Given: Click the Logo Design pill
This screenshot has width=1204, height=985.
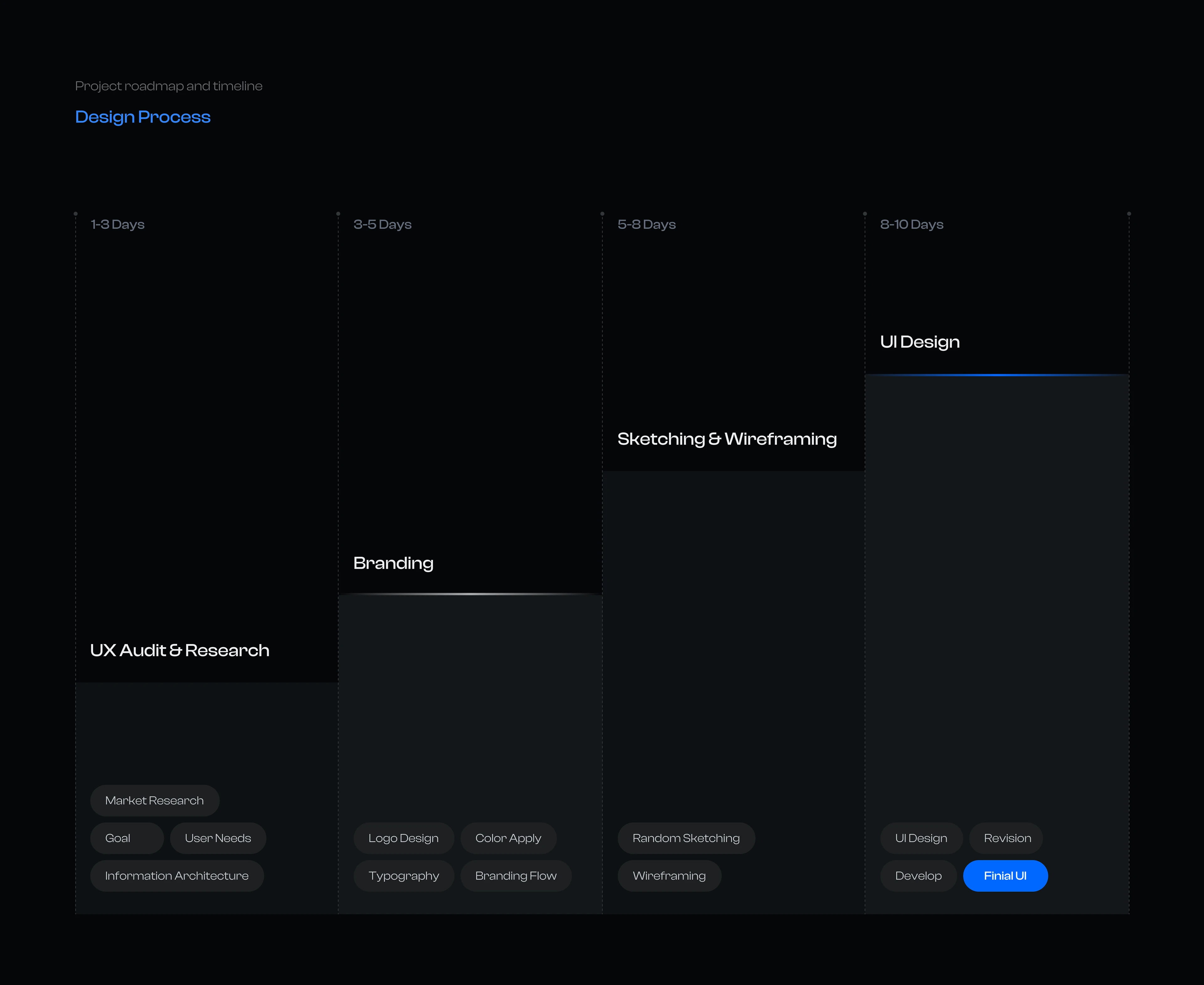Looking at the screenshot, I should click(404, 837).
